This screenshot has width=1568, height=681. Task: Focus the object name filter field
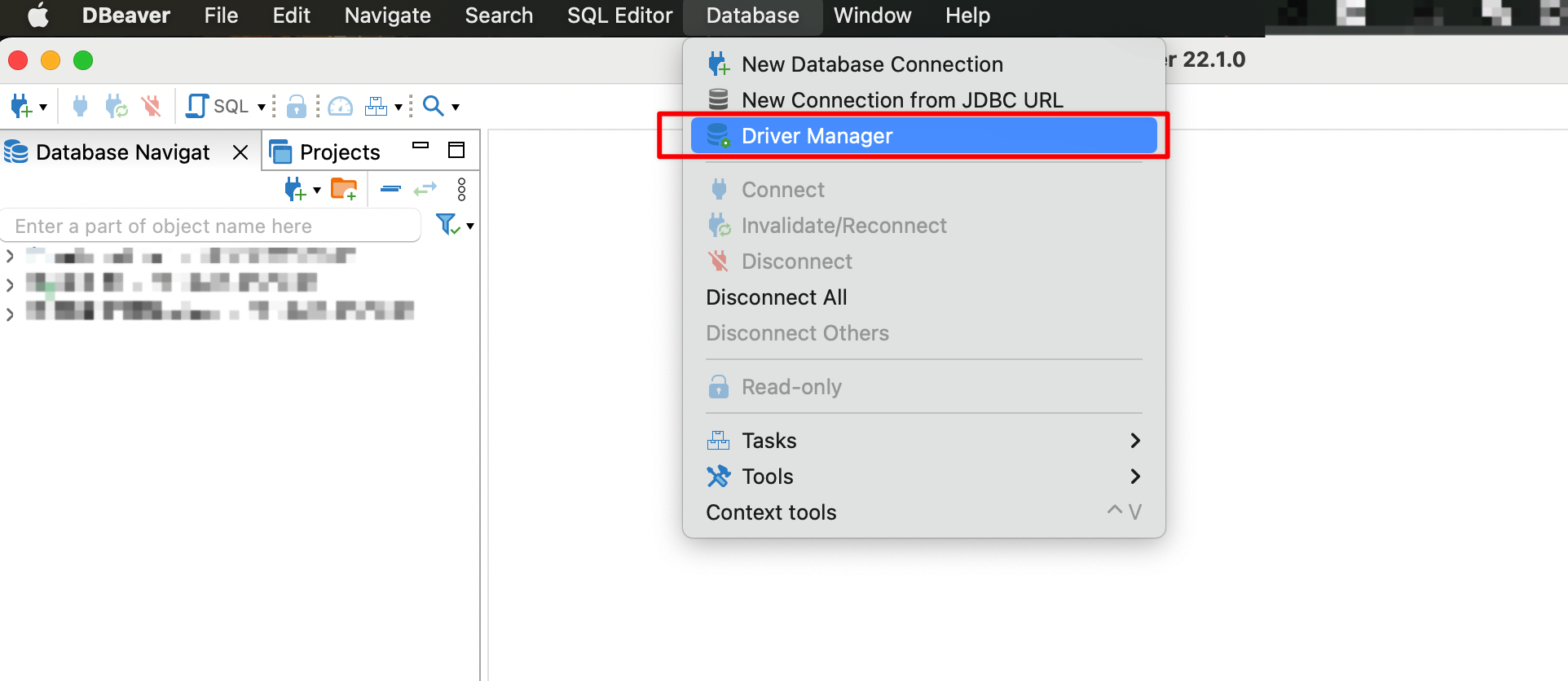pos(210,226)
